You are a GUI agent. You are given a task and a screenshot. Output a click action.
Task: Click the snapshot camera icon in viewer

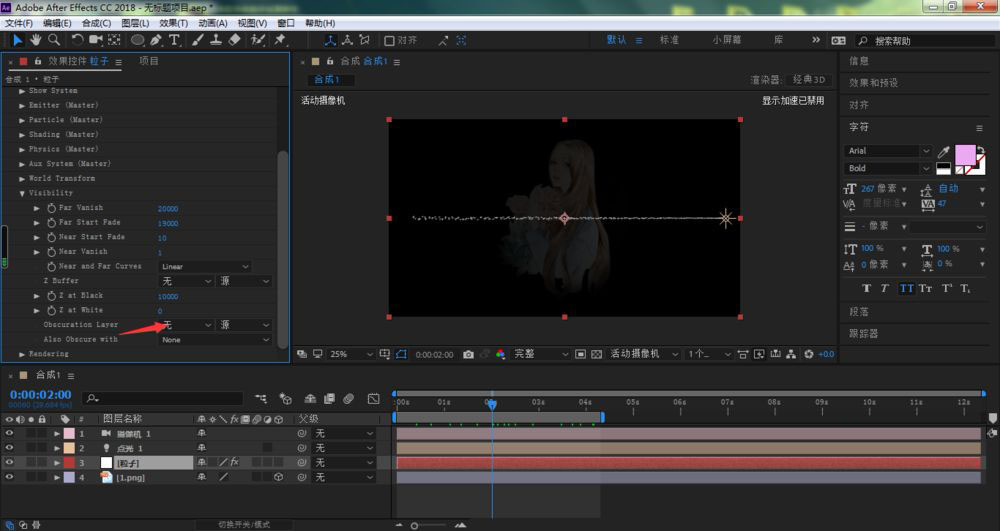click(468, 354)
